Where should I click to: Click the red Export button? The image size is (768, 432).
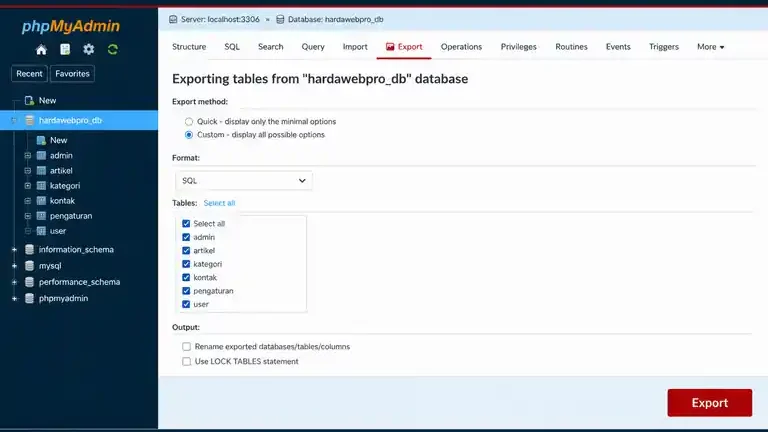point(710,403)
